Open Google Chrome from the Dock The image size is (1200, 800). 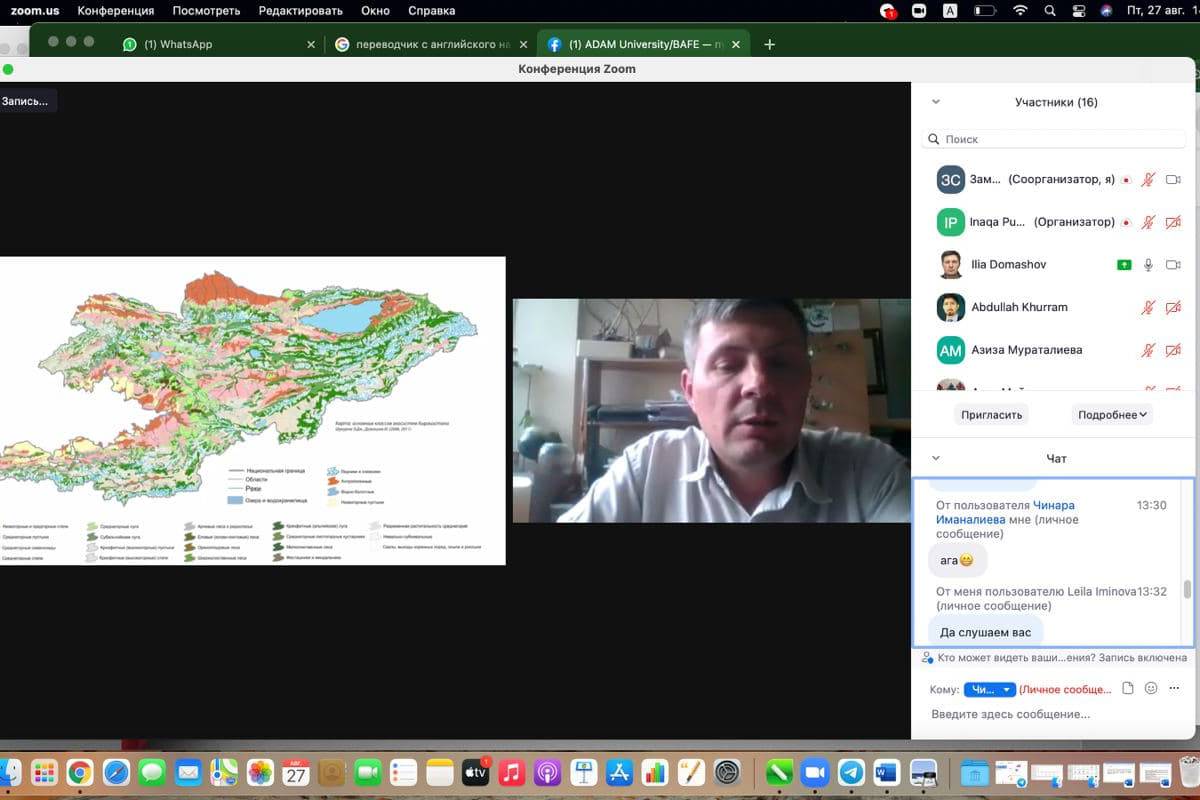click(80, 772)
